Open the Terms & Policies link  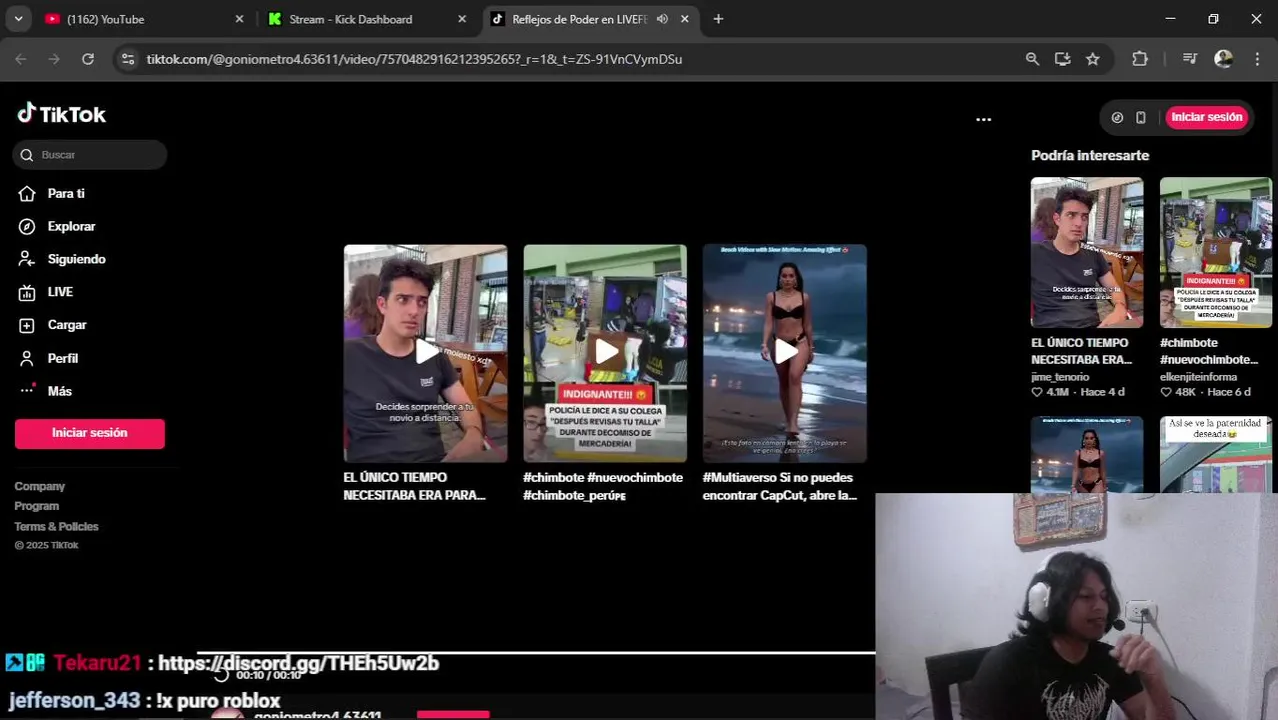tap(56, 526)
